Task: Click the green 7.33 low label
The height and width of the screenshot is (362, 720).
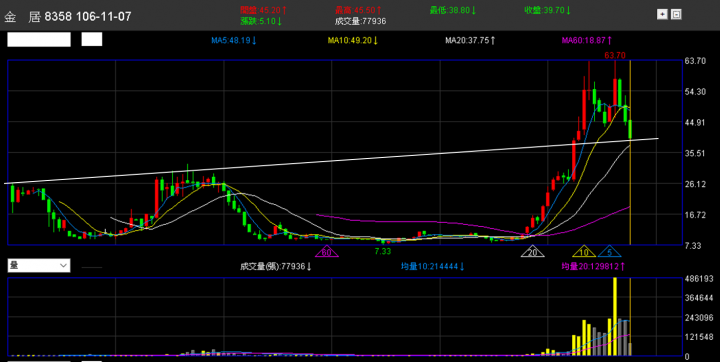Action: pos(382,251)
